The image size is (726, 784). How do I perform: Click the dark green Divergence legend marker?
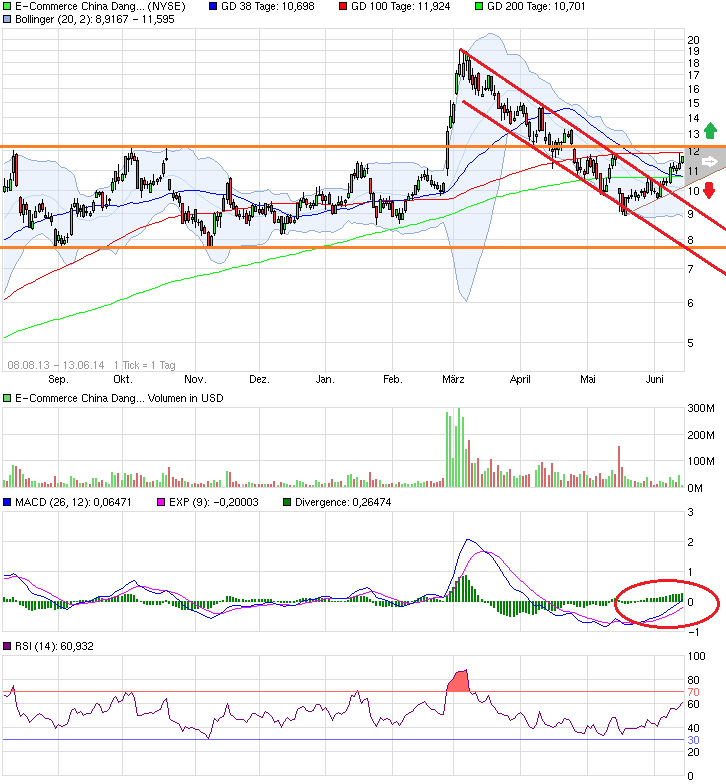[x=288, y=502]
